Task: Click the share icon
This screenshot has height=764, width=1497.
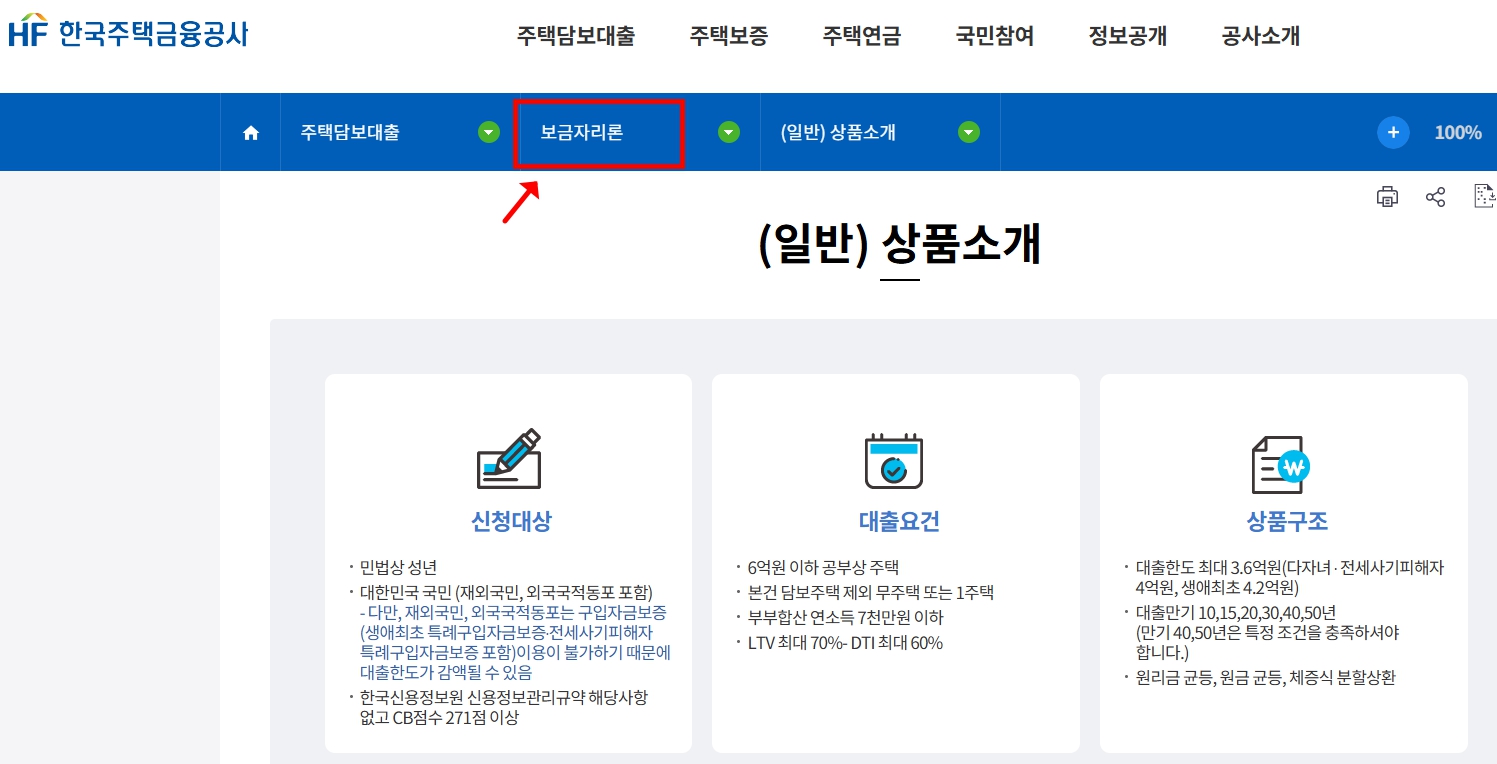Action: [x=1435, y=196]
